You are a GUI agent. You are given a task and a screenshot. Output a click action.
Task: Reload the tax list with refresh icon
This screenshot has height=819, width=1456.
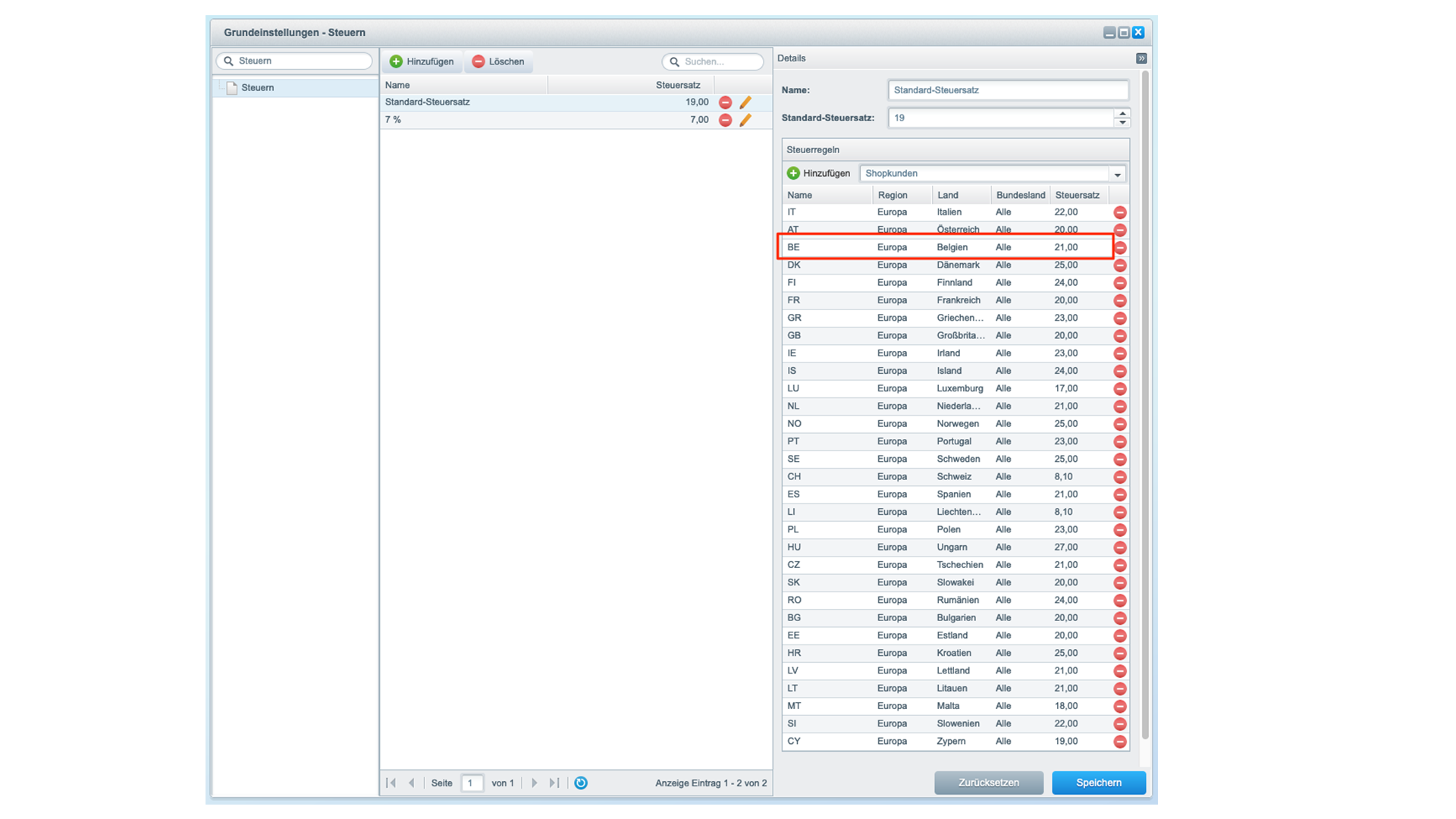[581, 783]
